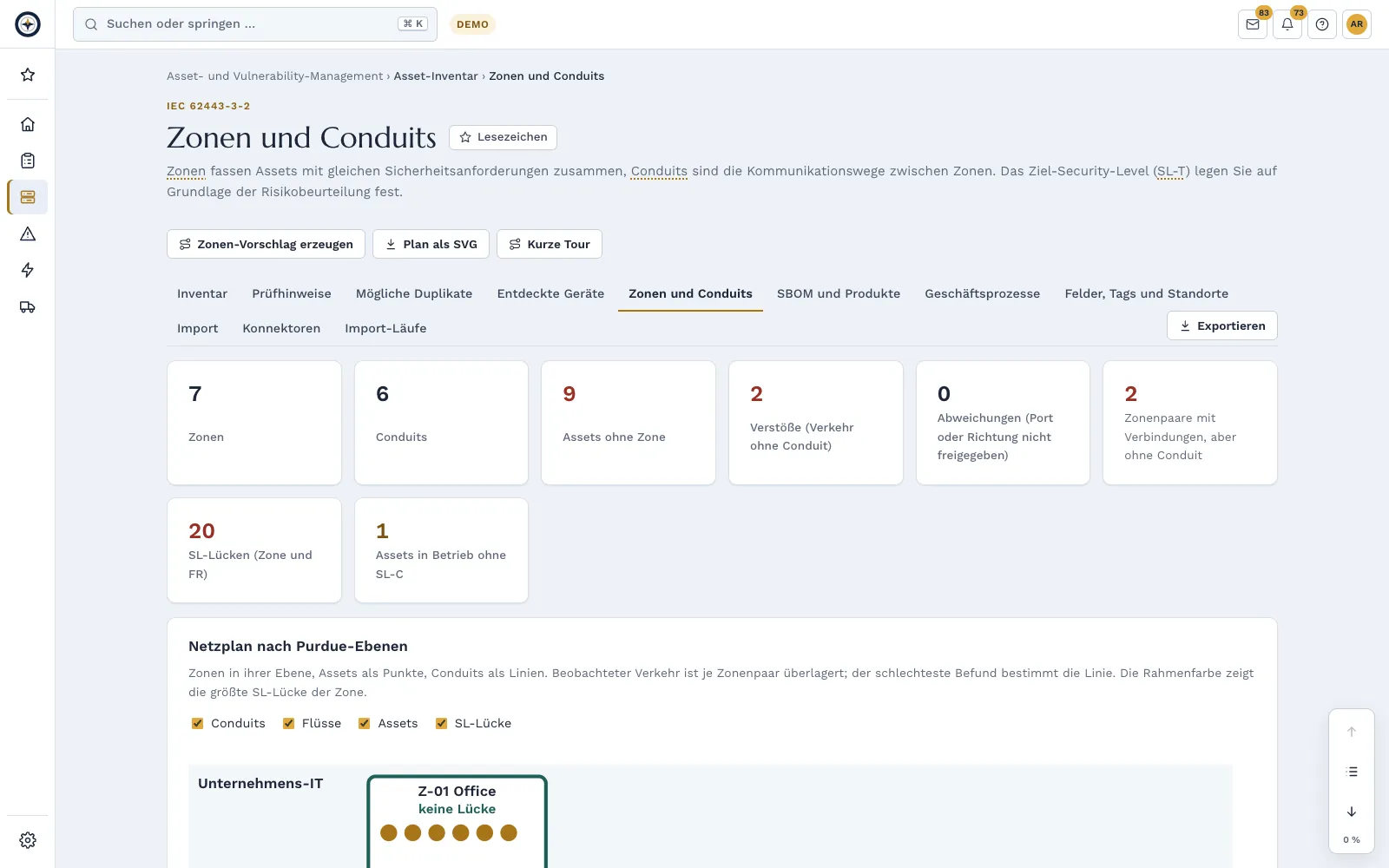This screenshot has width=1389, height=868.
Task: Open Felder, Tags und Standorte tab
Action: pos(1146,293)
